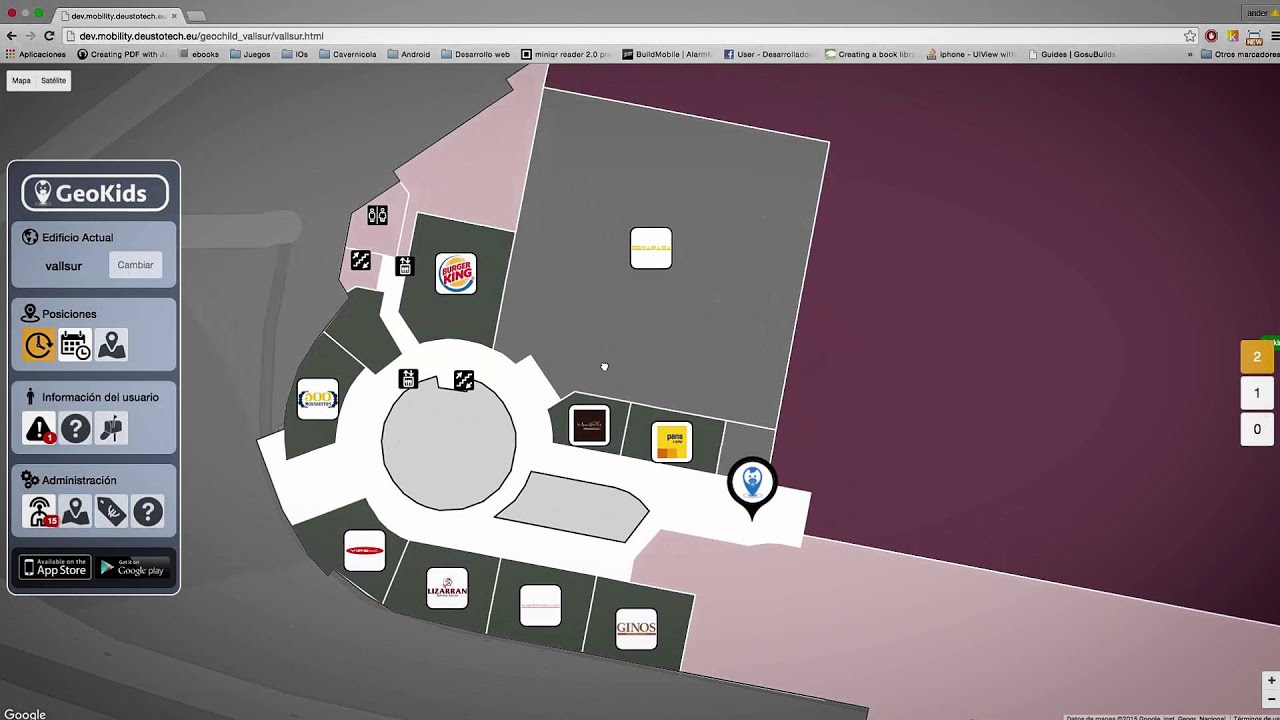
Task: Open the IOs bookmarks folder
Action: tap(295, 54)
